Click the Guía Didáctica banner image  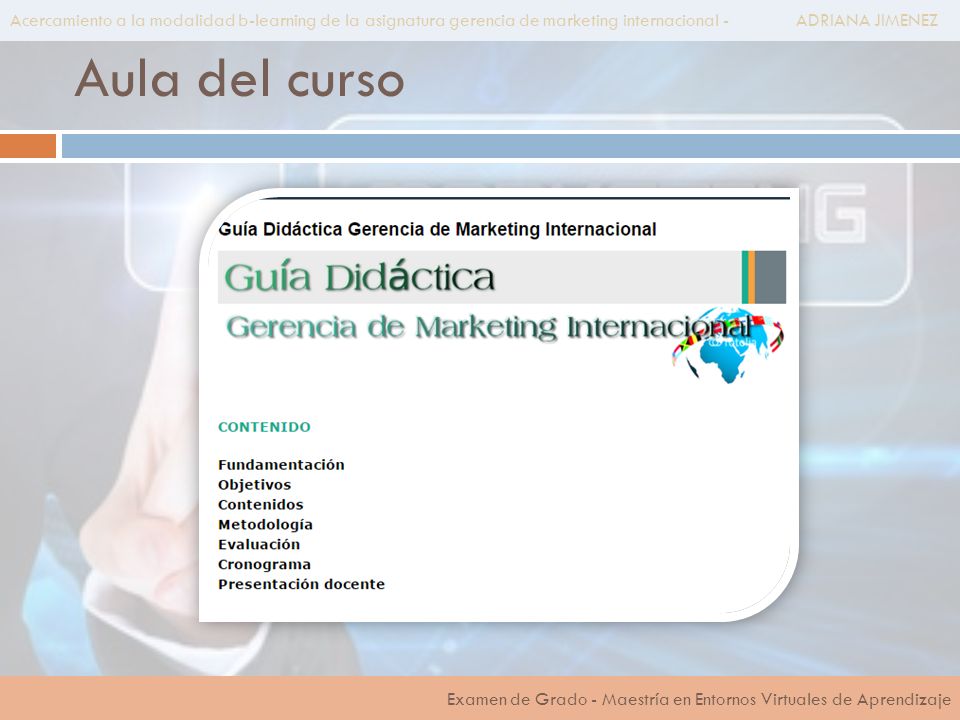[x=502, y=277]
